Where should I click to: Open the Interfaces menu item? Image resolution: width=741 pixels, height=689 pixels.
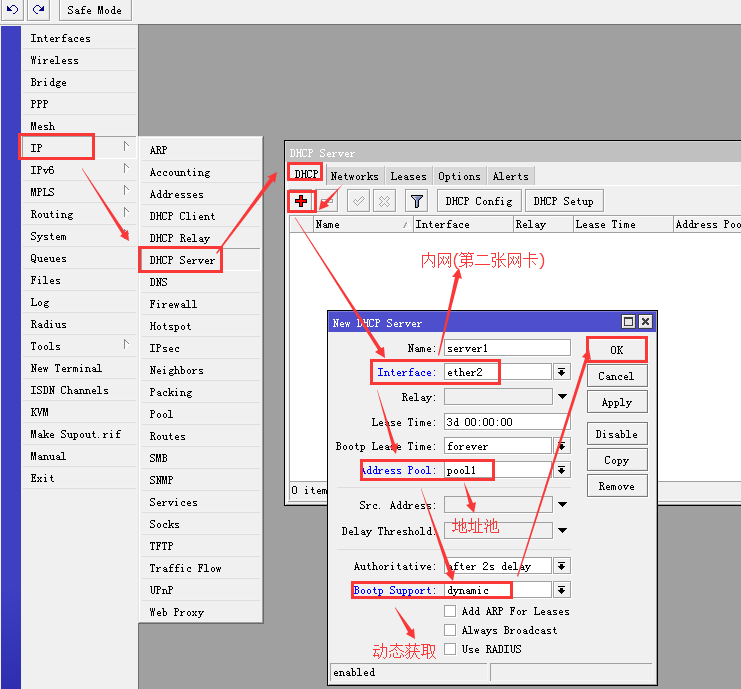click(x=79, y=38)
